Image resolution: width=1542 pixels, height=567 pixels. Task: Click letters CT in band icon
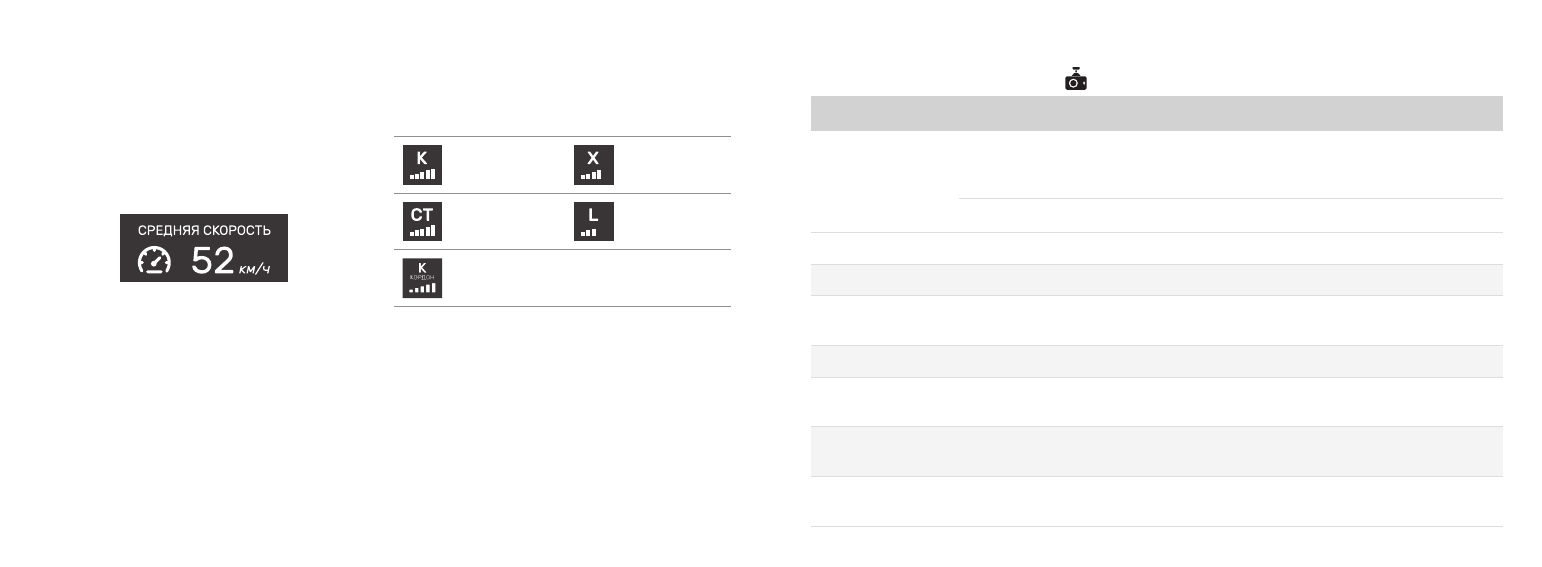[x=422, y=214]
